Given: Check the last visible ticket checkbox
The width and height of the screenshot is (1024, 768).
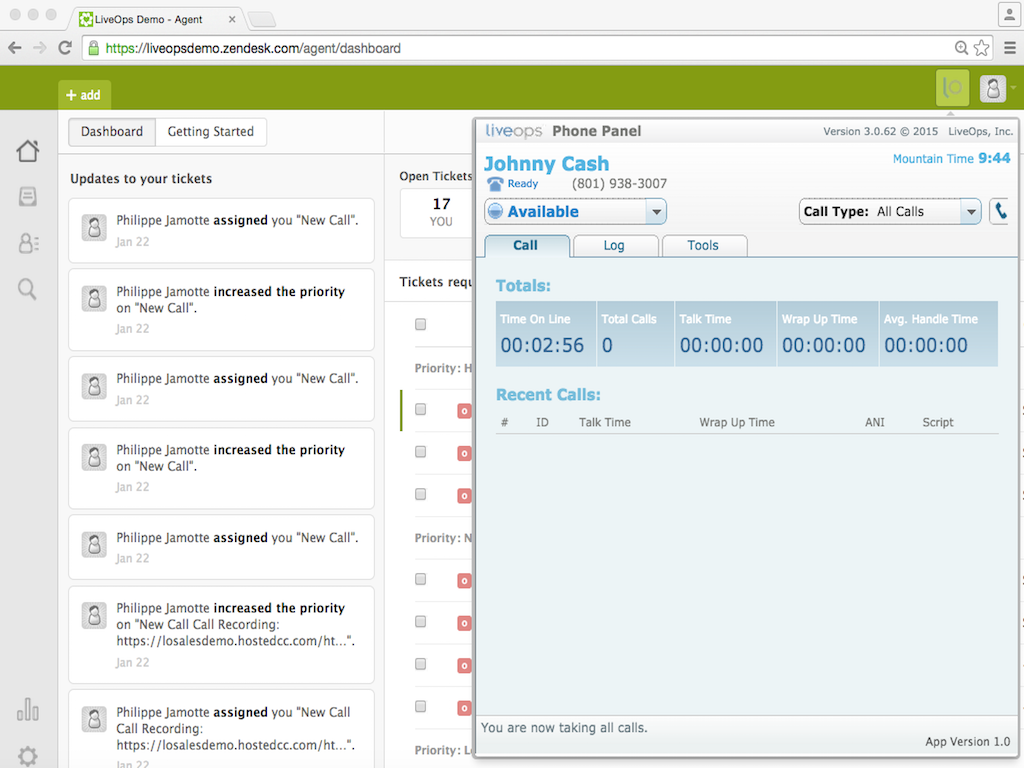Looking at the screenshot, I should tap(420, 706).
